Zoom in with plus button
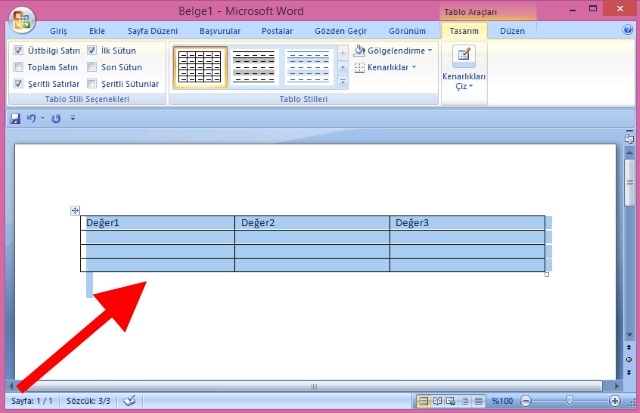The height and width of the screenshot is (413, 640). pyautogui.click(x=615, y=401)
